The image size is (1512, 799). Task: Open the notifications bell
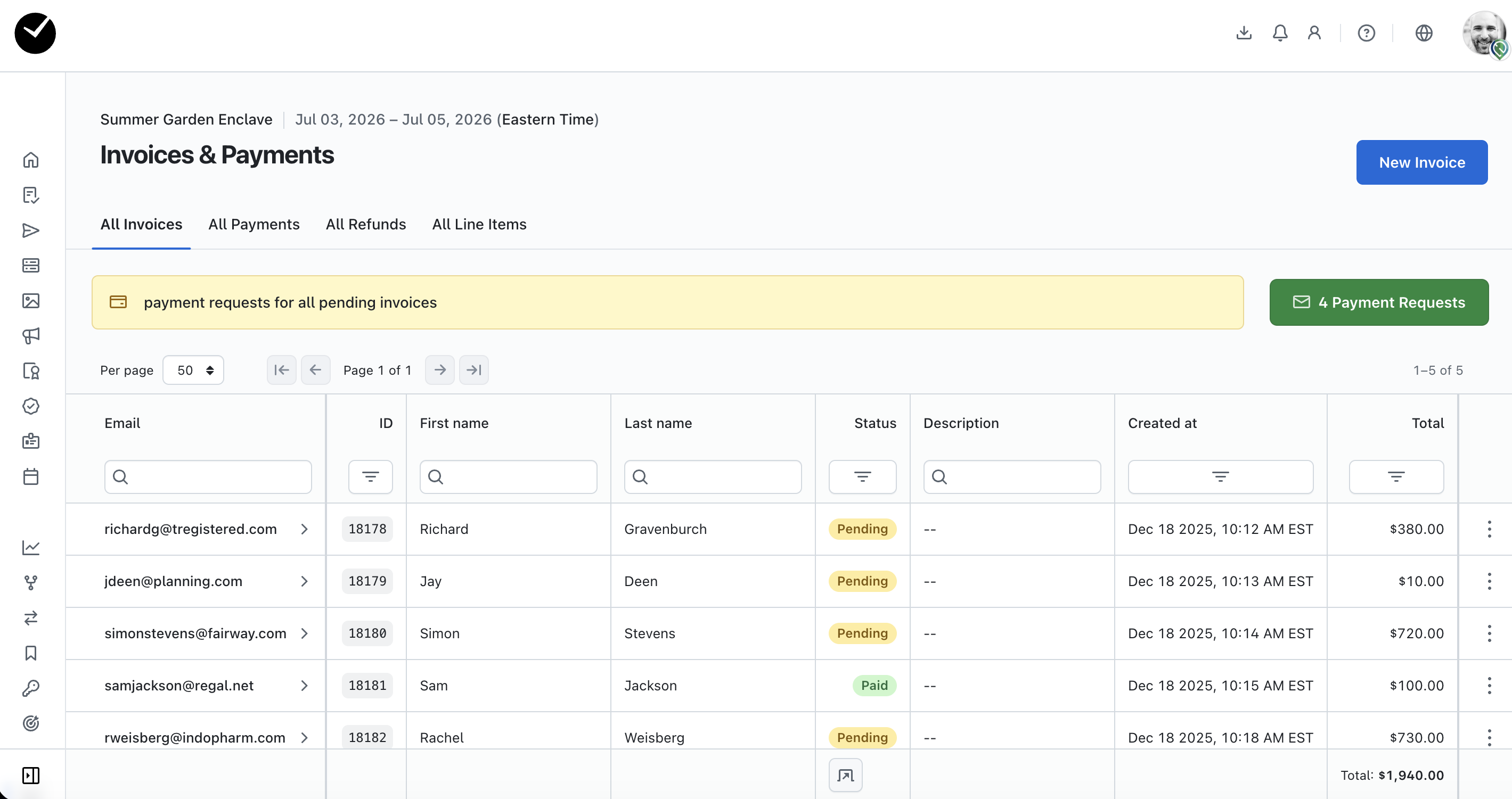point(1280,33)
